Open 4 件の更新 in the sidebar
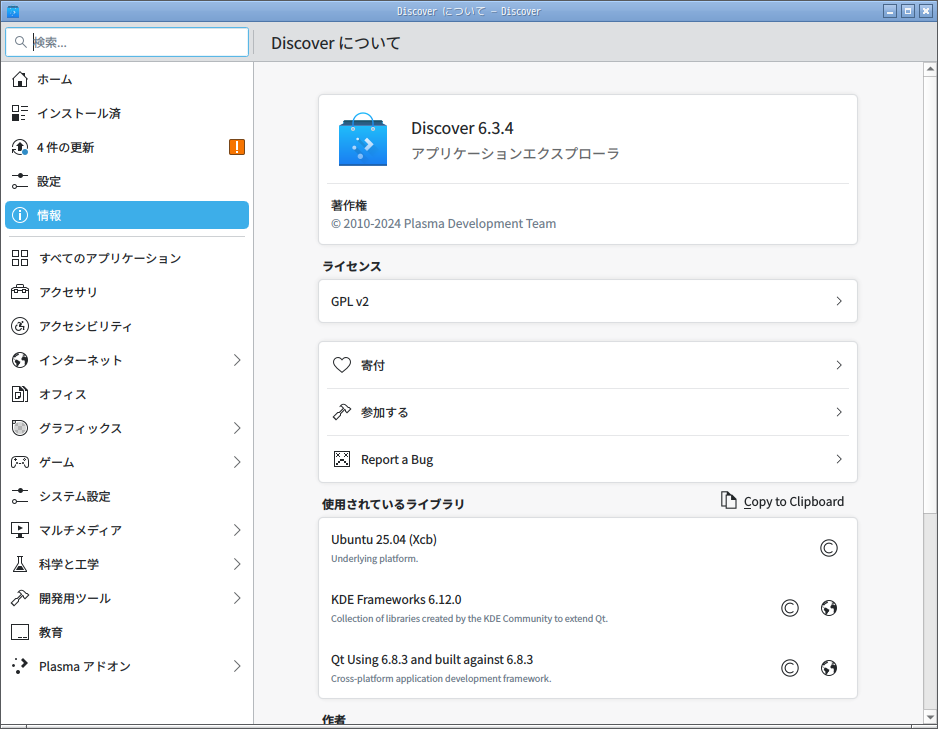Viewport: 938px width, 729px height. tap(127, 147)
